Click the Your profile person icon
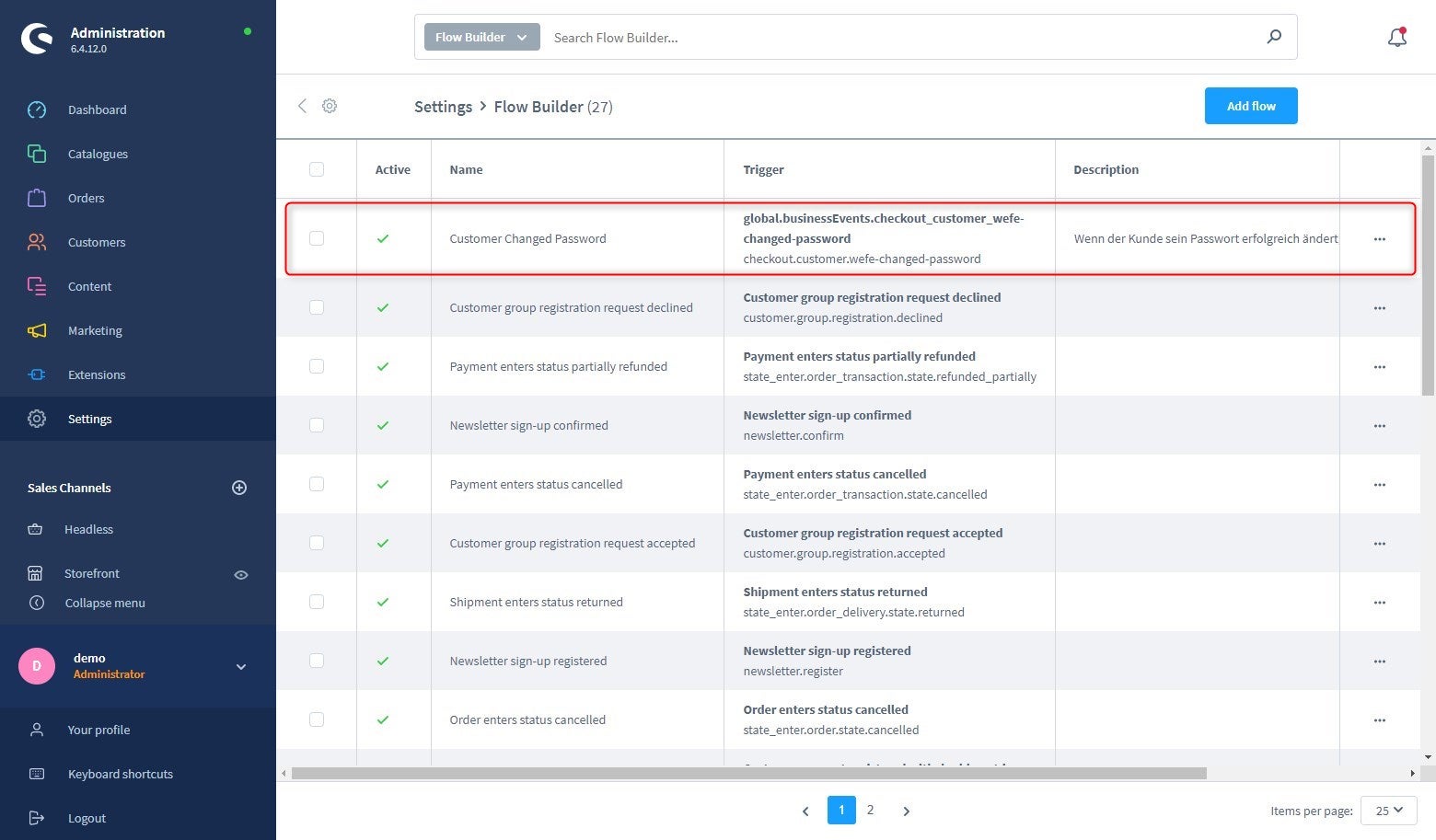The width and height of the screenshot is (1436, 840). click(37, 730)
